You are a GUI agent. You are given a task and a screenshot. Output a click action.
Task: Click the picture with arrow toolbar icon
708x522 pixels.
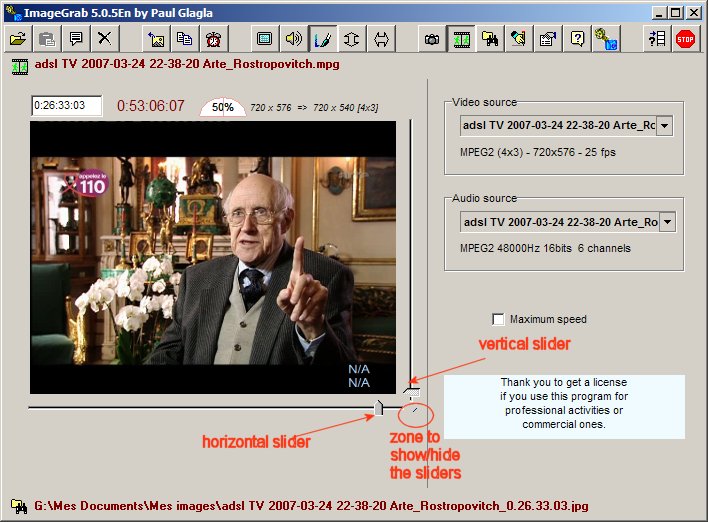click(x=156, y=39)
